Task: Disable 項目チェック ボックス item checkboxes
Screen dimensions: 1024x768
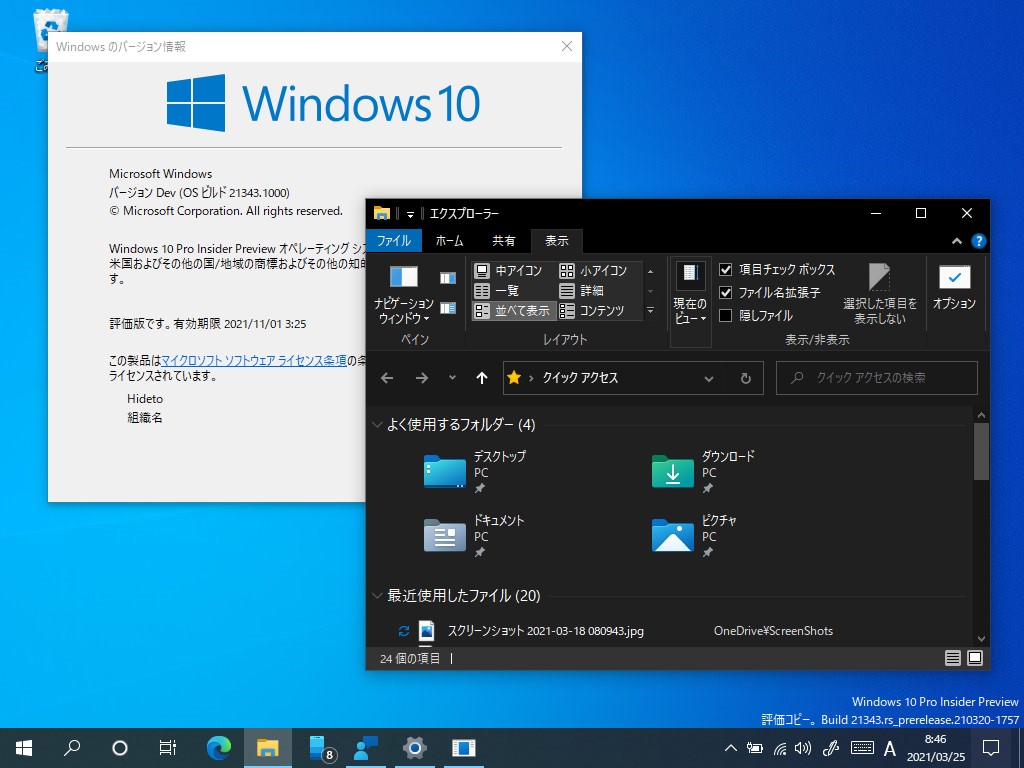Action: [x=724, y=270]
